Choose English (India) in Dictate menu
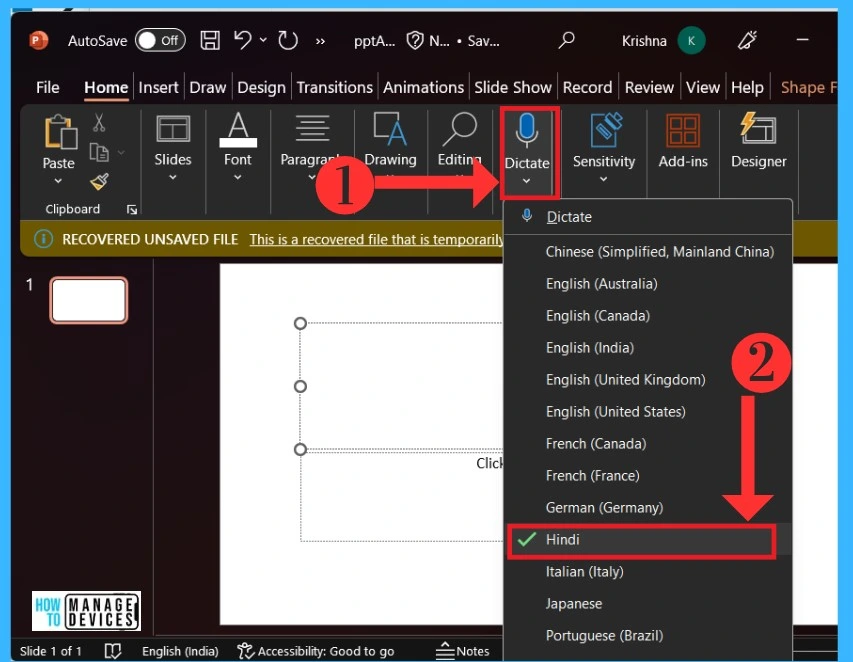This screenshot has height=662, width=853. 647,348
